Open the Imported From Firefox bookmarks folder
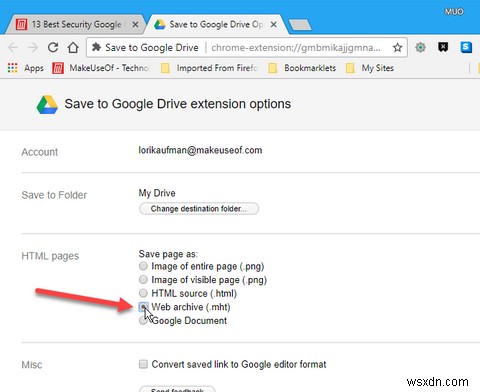 [x=209, y=68]
